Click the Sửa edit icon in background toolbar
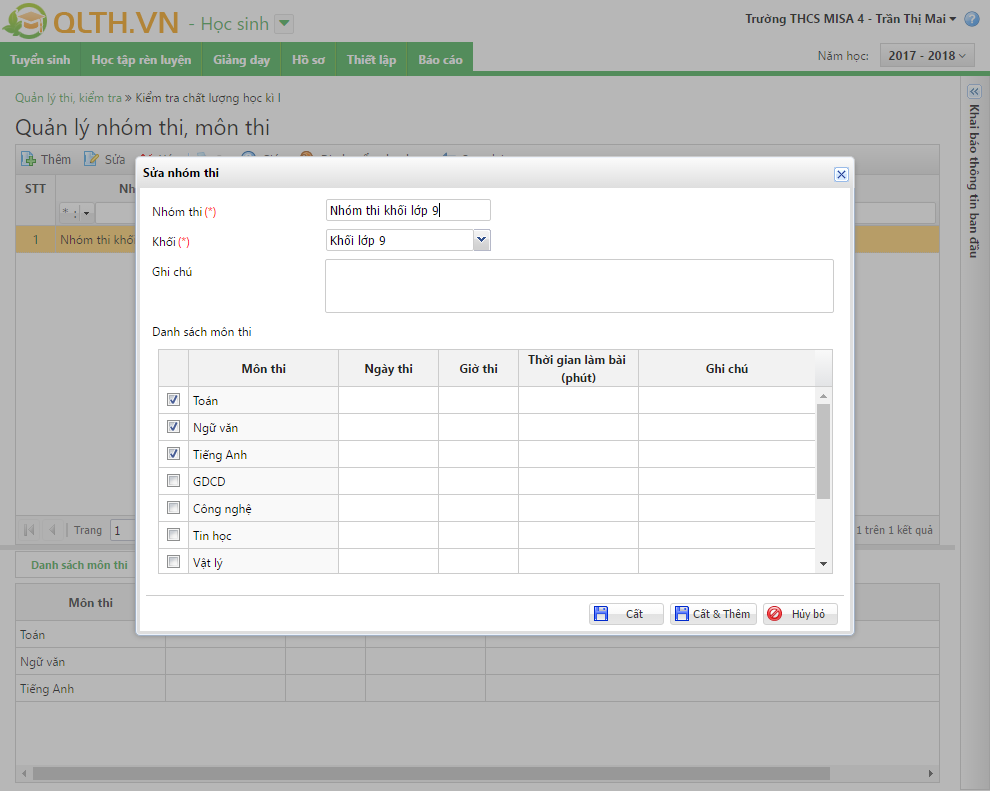This screenshot has height=791, width=990. point(92,159)
